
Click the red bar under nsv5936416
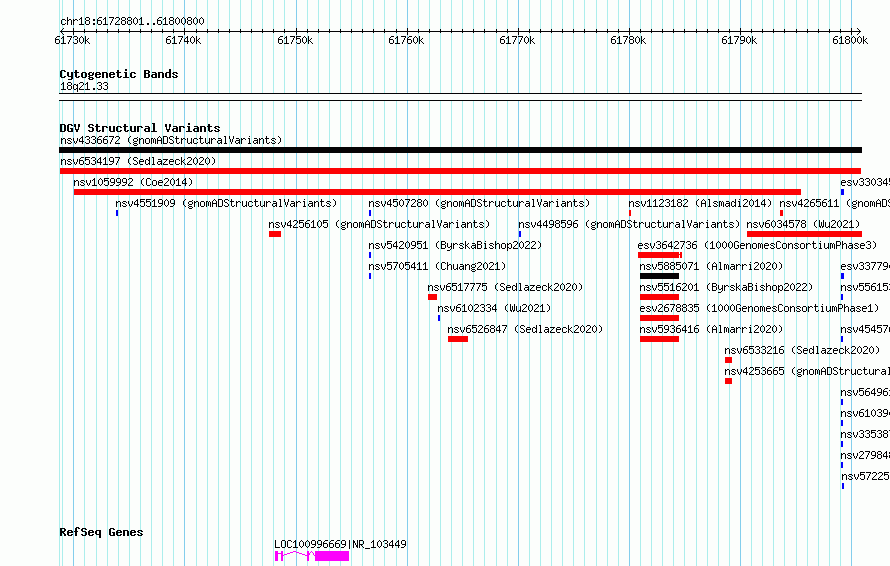point(659,339)
